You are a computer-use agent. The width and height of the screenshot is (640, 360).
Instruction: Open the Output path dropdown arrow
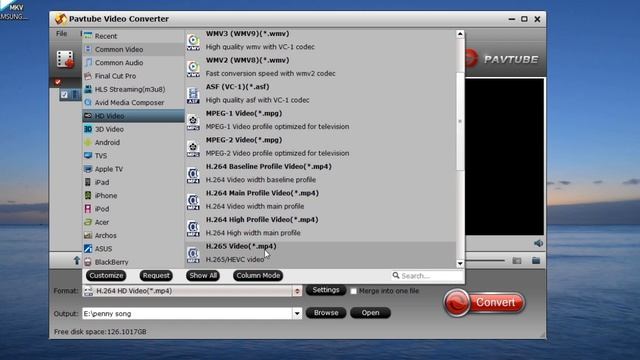tap(297, 313)
